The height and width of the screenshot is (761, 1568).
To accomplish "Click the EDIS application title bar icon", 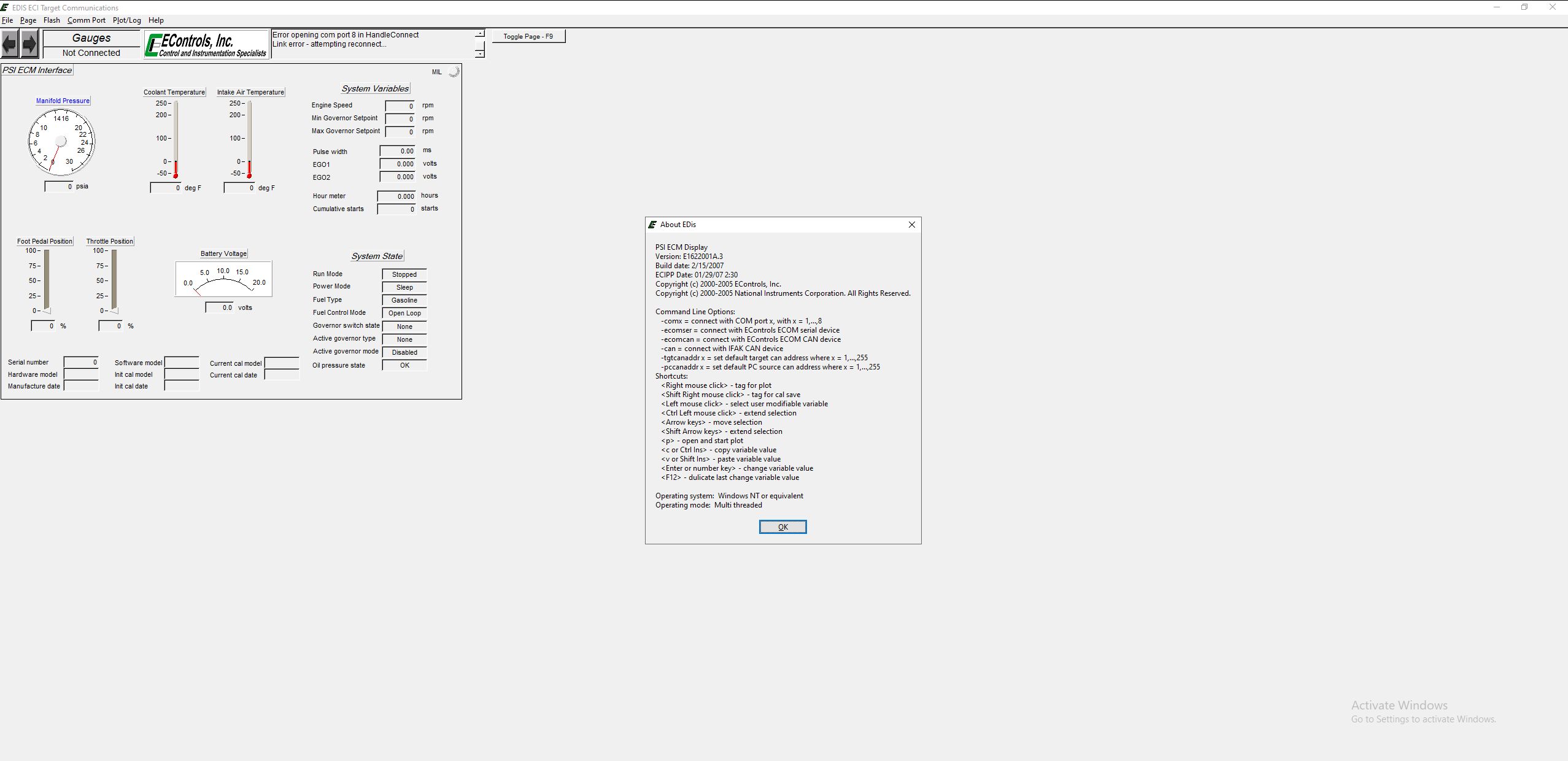I will [6, 7].
